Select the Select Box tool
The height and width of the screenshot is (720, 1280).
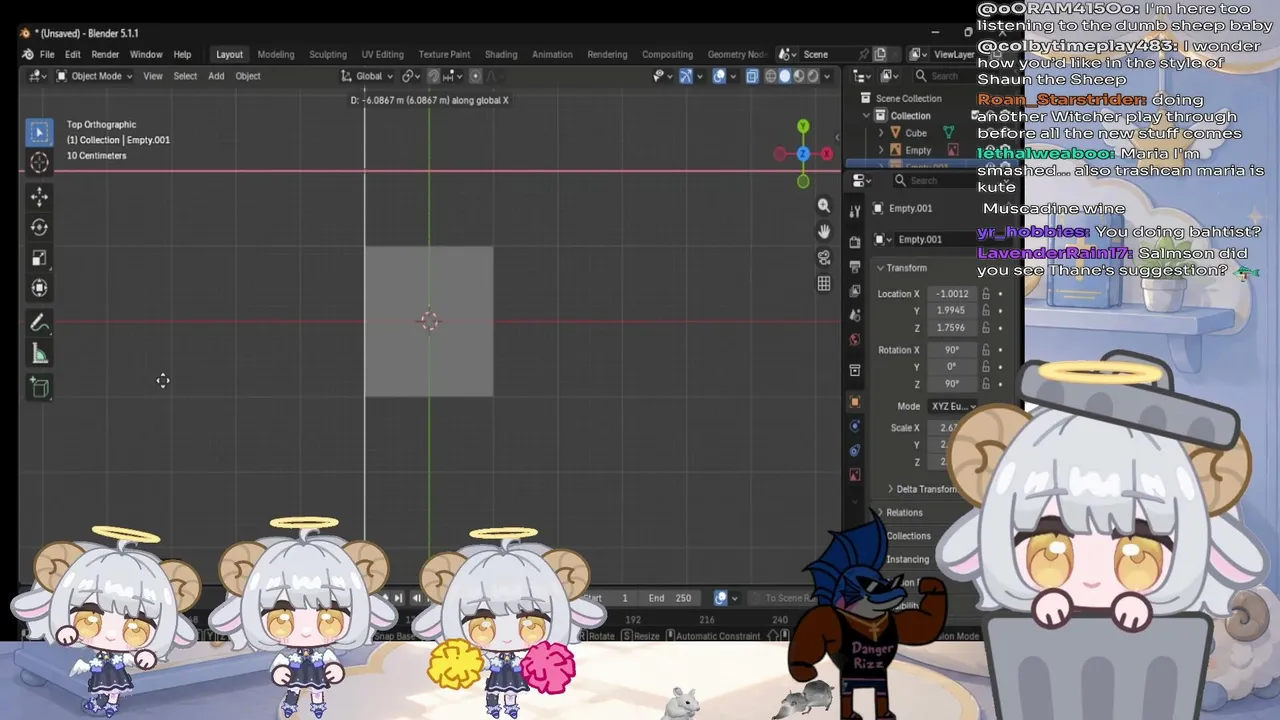tap(39, 132)
